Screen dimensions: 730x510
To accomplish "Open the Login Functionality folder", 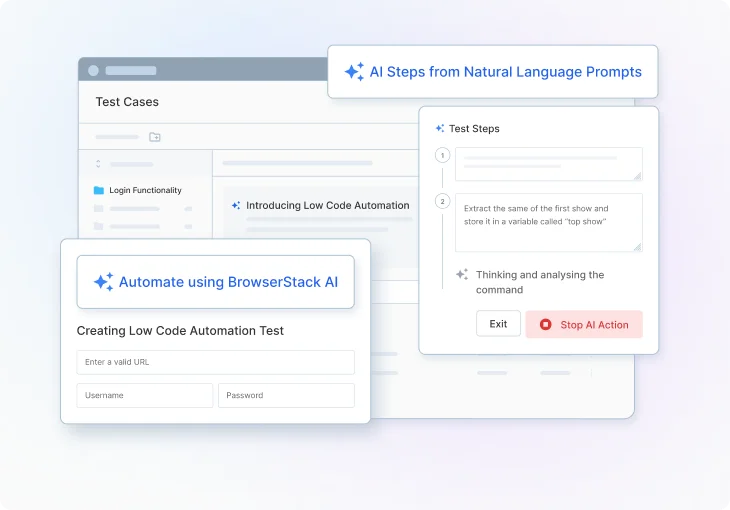I will pos(138,190).
